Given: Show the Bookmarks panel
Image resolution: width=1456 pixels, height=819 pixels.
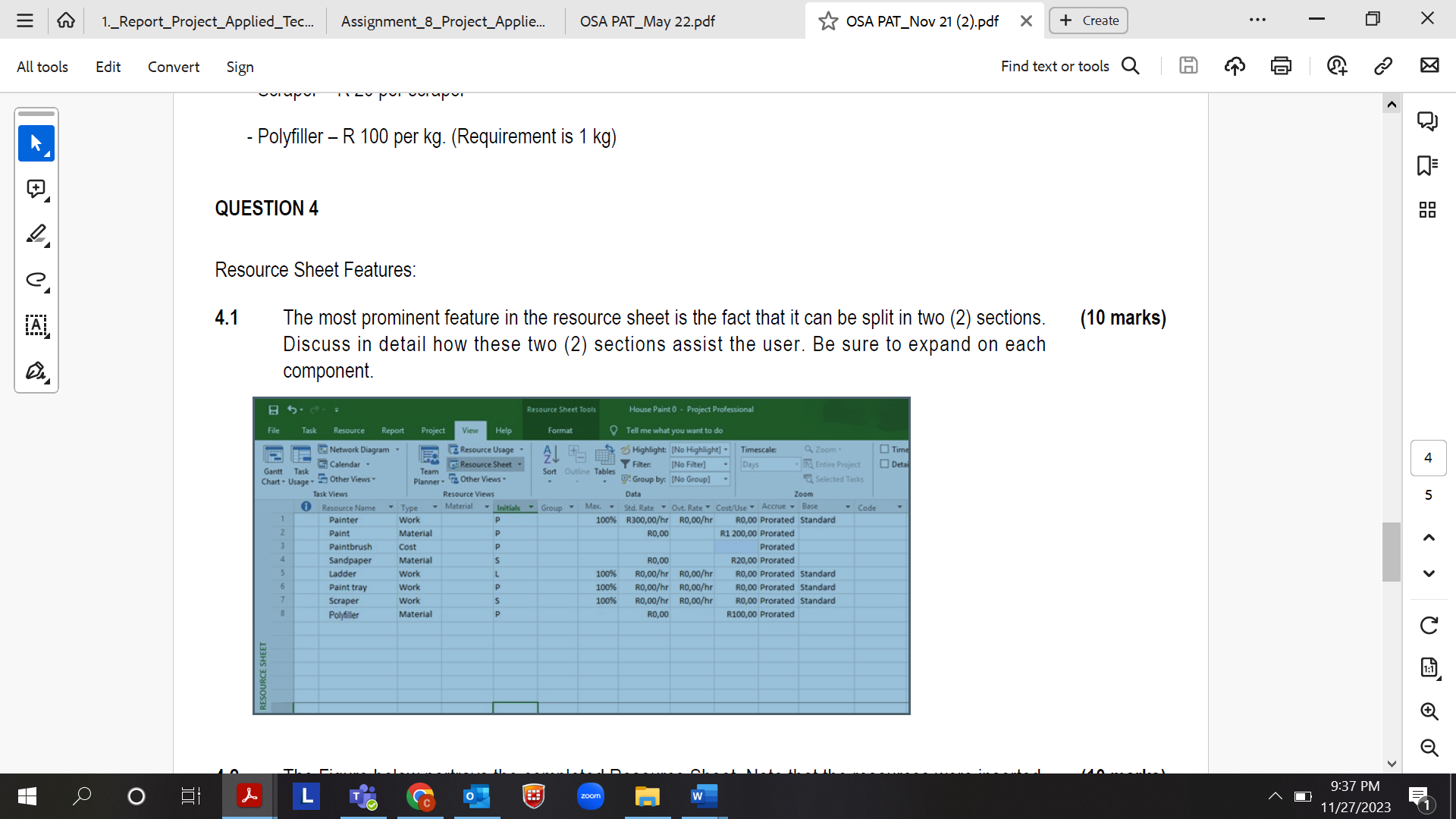Looking at the screenshot, I should tap(1429, 166).
